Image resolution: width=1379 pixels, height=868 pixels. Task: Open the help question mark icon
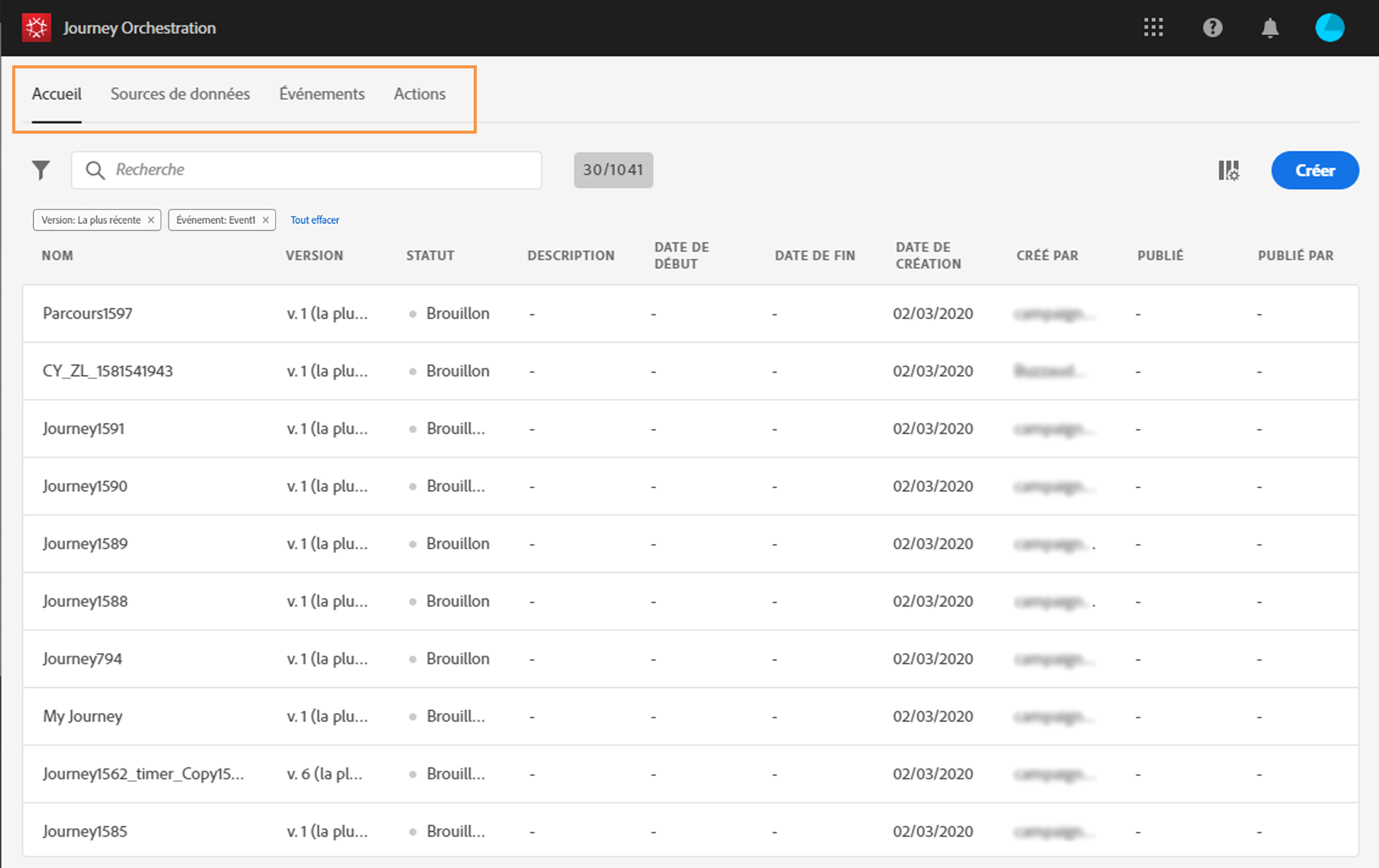[x=1212, y=27]
